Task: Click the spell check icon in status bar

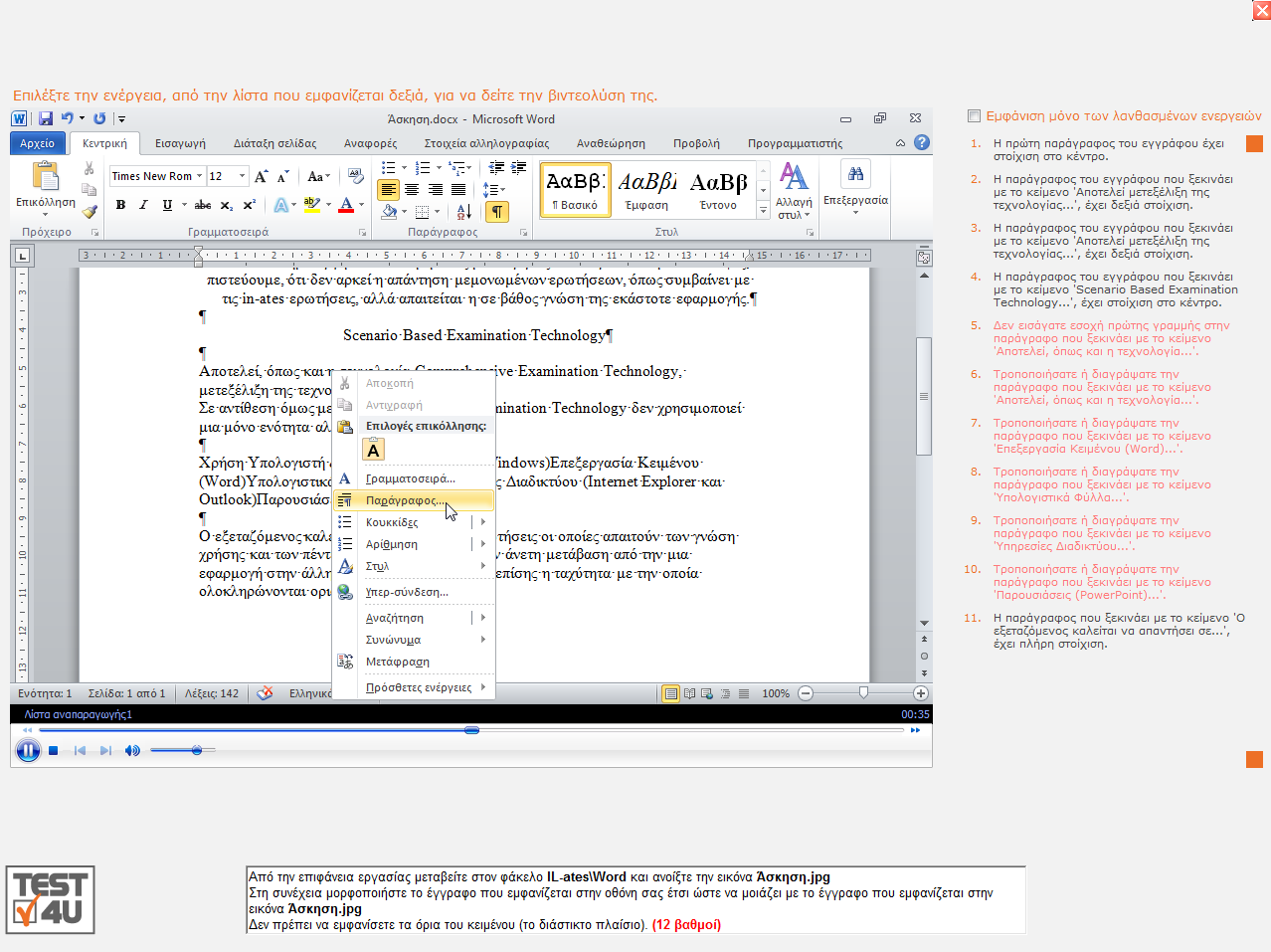Action: (265, 693)
